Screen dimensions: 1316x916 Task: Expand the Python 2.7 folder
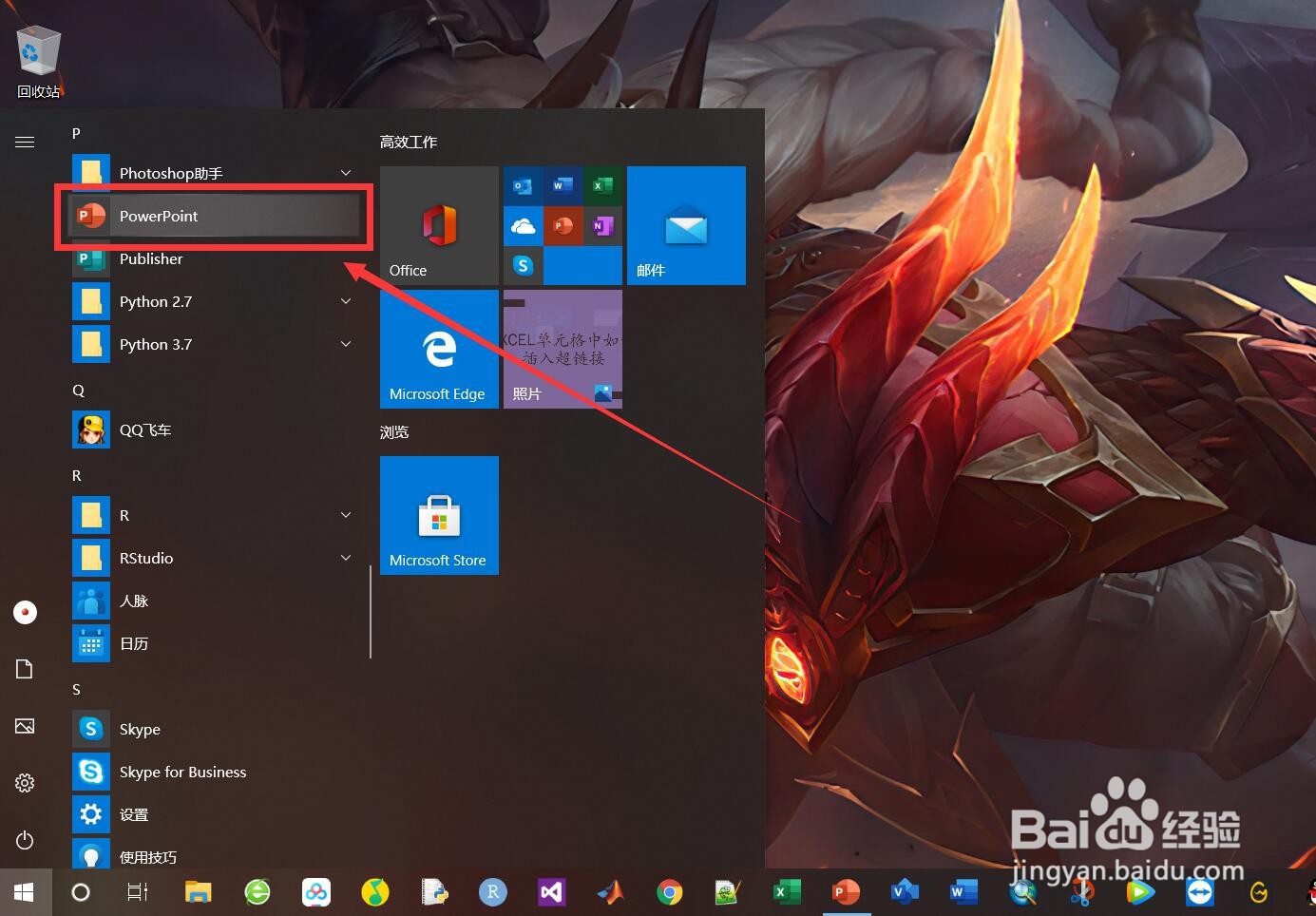(346, 301)
